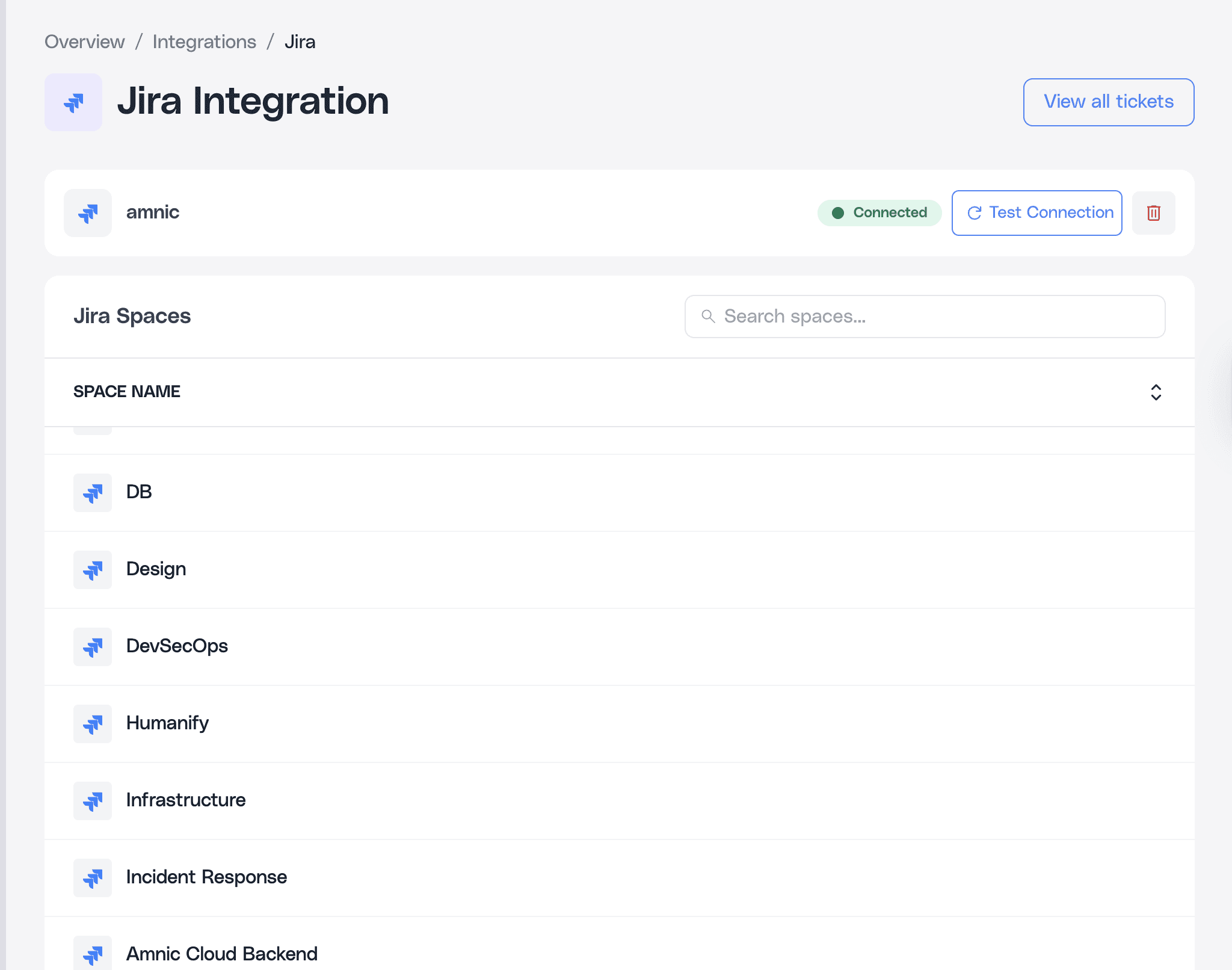1232x970 pixels.
Task: Navigate to Integrations breadcrumb link
Action: click(x=205, y=42)
